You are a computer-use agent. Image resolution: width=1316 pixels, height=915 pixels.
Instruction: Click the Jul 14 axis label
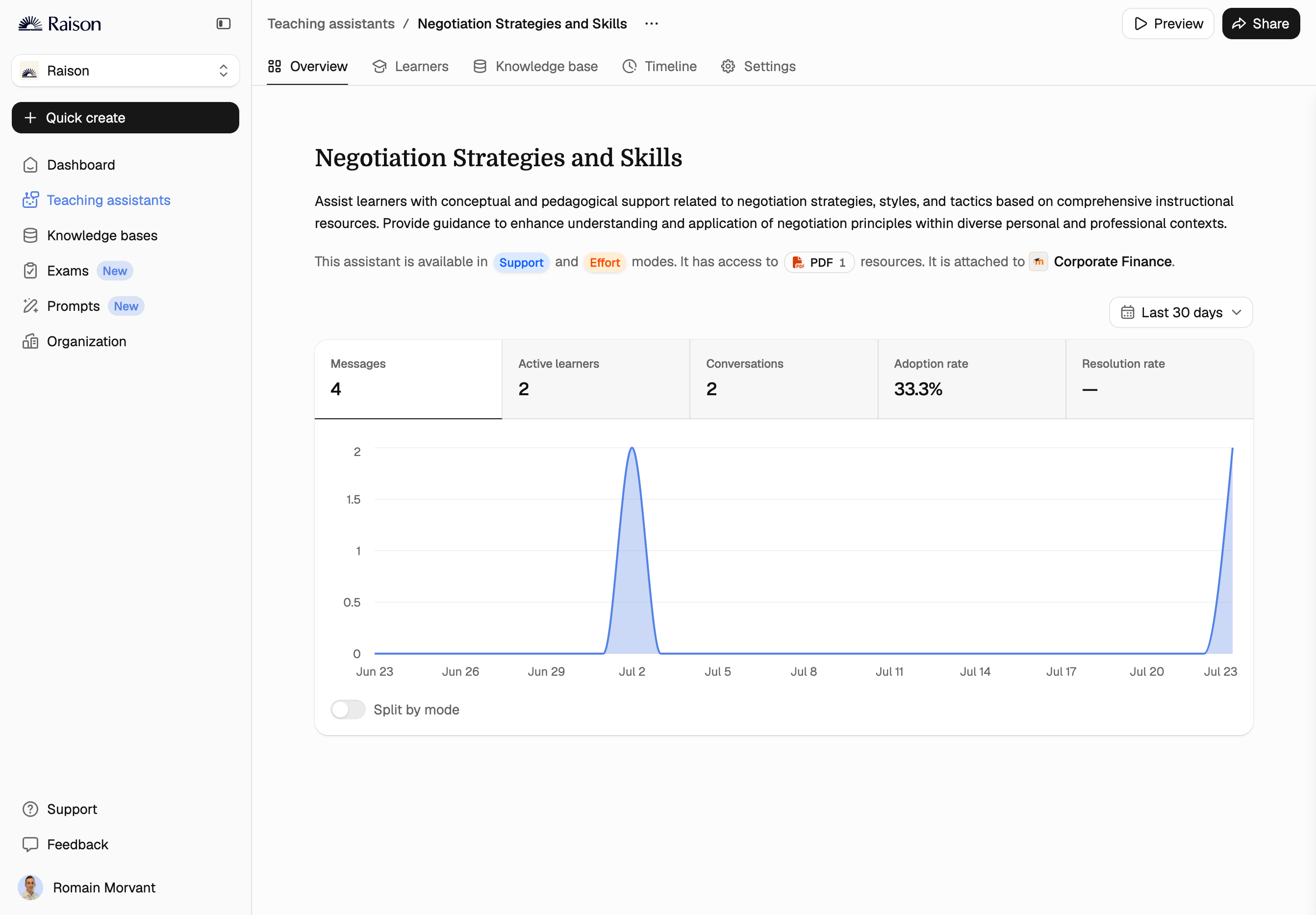pos(975,671)
